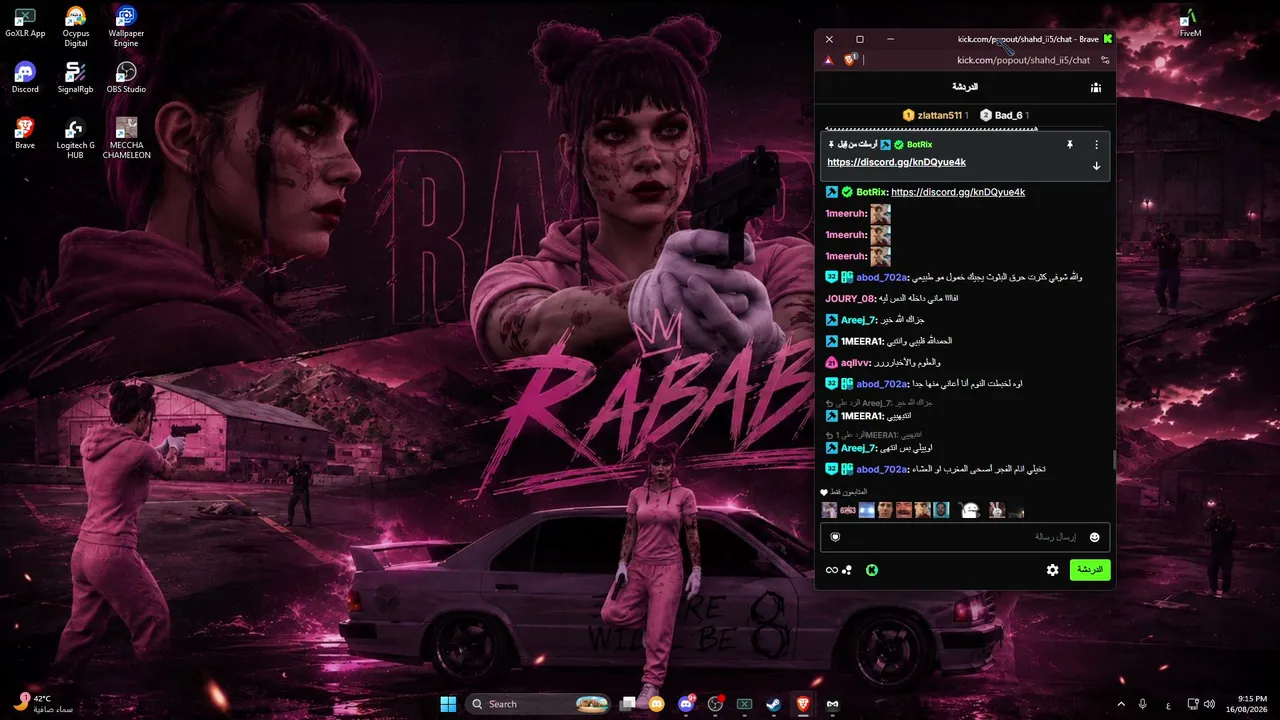Click the infinity icon below message box
This screenshot has height=720, width=1280.
click(831, 570)
